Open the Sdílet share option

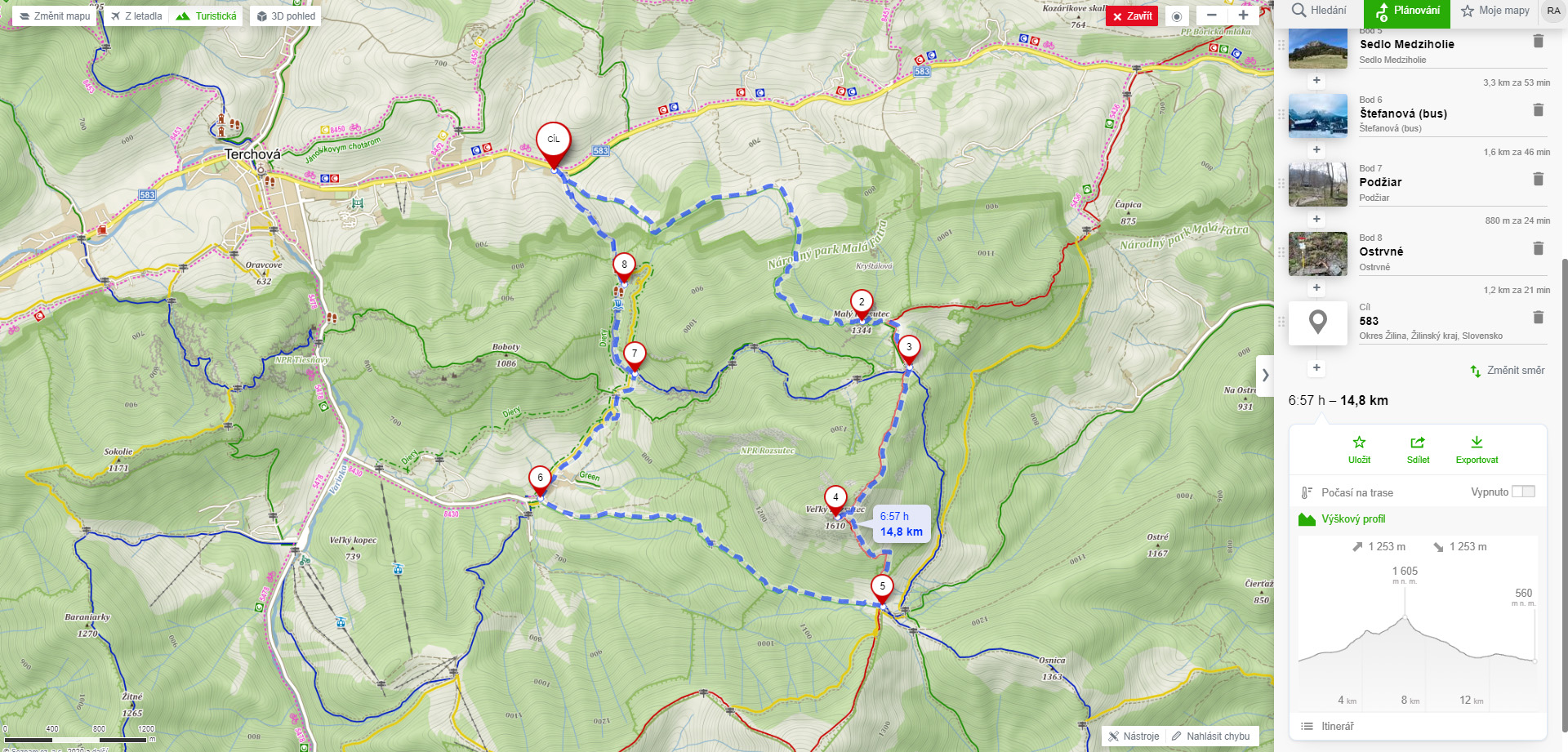coord(1418,443)
